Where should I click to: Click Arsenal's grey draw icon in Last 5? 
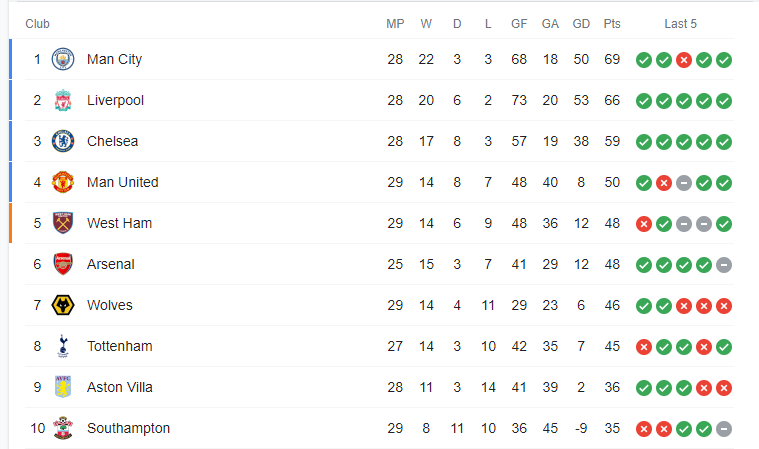pos(724,265)
